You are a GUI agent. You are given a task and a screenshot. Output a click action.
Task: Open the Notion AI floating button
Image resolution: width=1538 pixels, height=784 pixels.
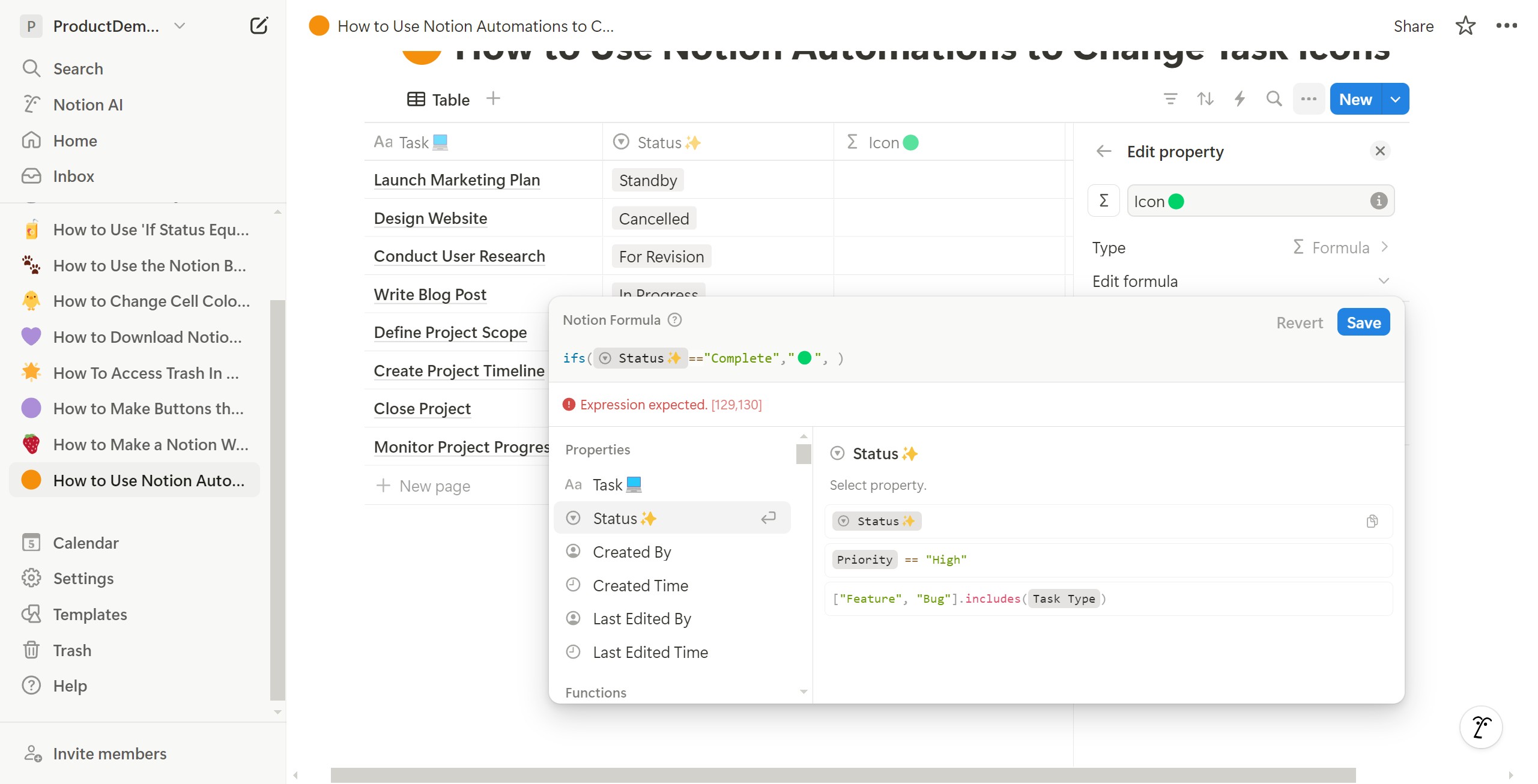click(x=1481, y=727)
